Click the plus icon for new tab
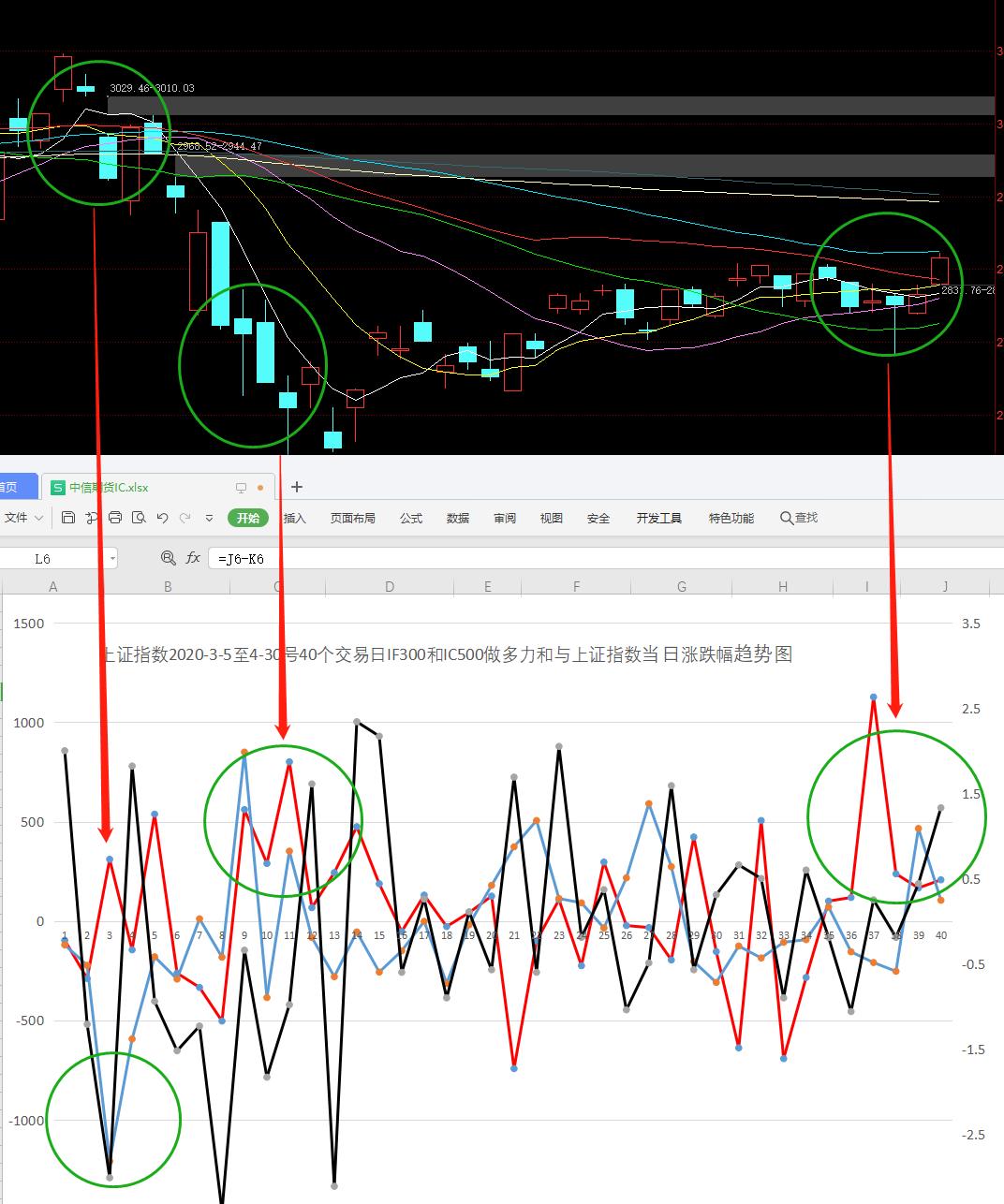This screenshot has width=1004, height=1204. (x=297, y=487)
